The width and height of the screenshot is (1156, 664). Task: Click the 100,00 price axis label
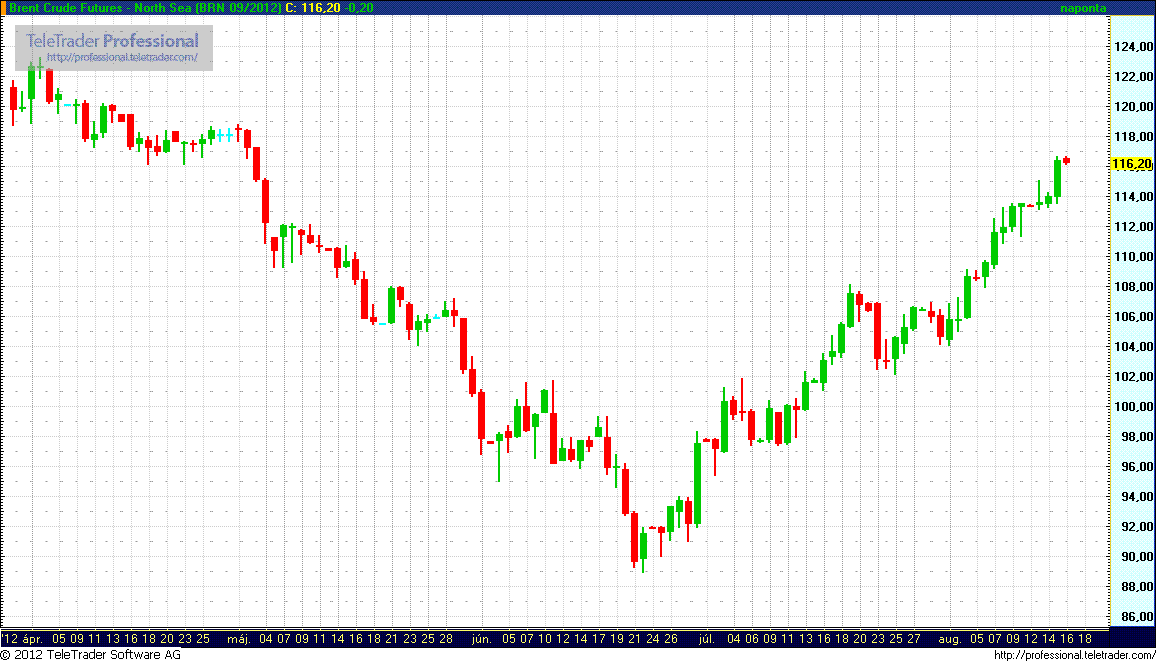coord(1132,407)
